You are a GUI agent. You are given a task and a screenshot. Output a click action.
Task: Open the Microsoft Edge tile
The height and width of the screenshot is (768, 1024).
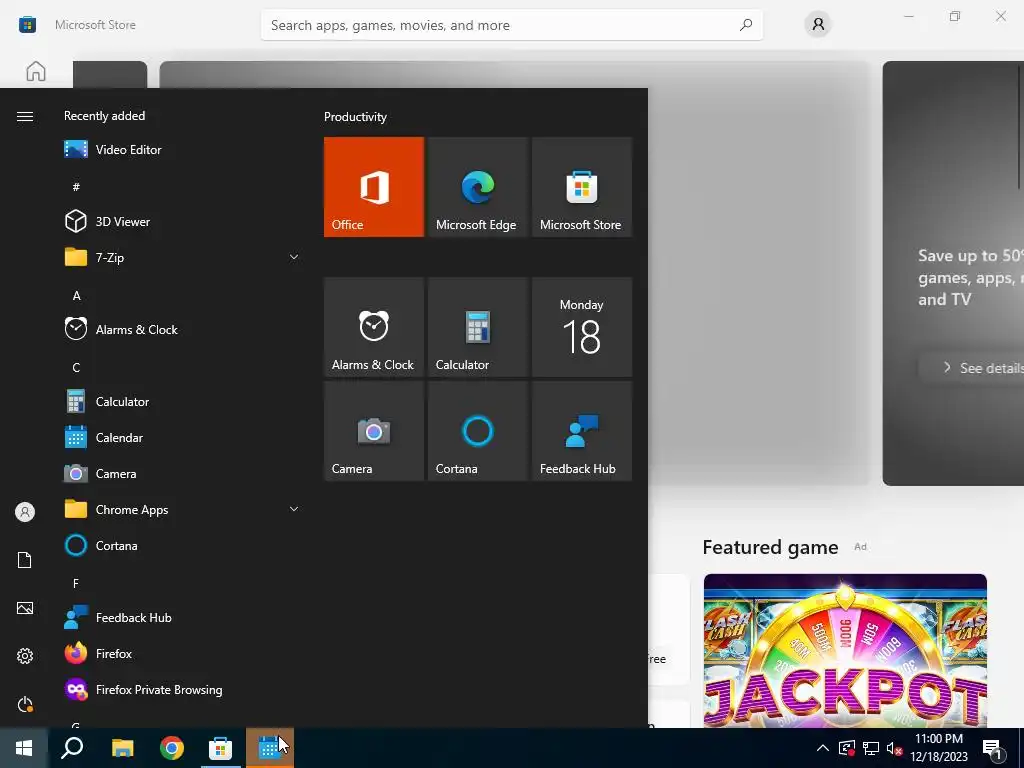click(x=477, y=187)
